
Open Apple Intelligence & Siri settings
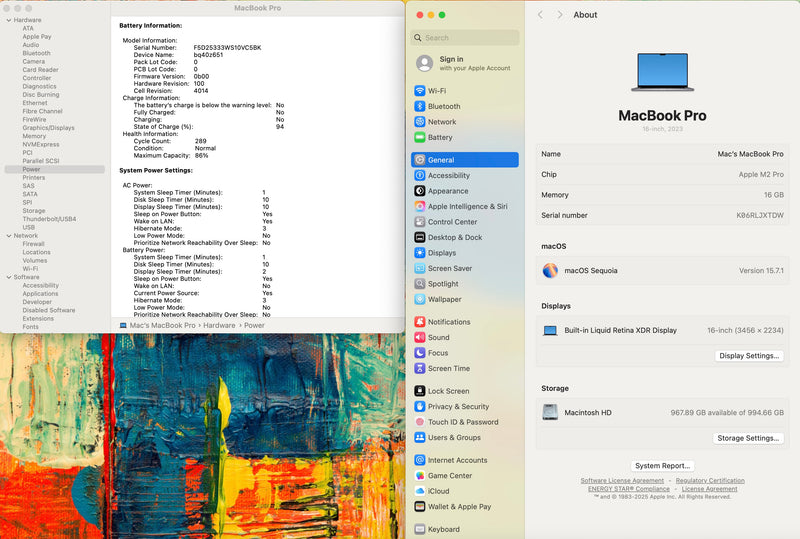pos(467,206)
